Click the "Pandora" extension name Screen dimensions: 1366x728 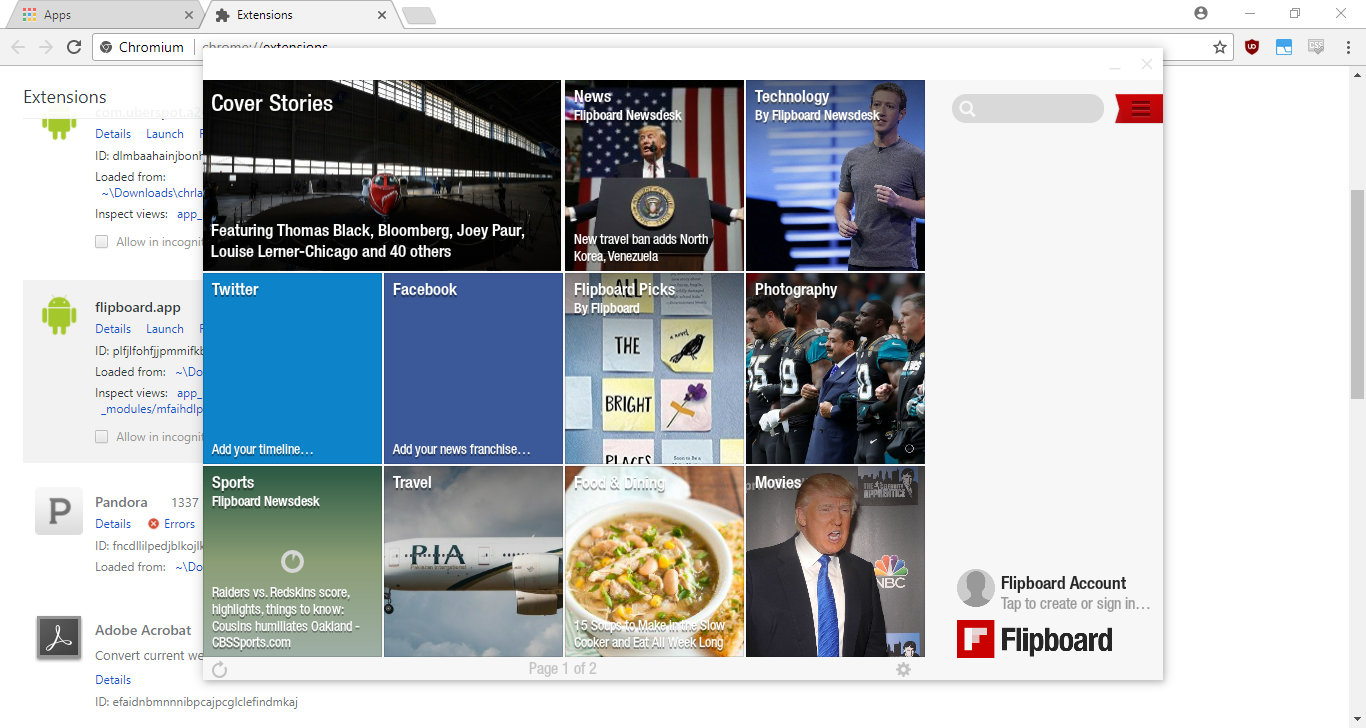point(121,502)
